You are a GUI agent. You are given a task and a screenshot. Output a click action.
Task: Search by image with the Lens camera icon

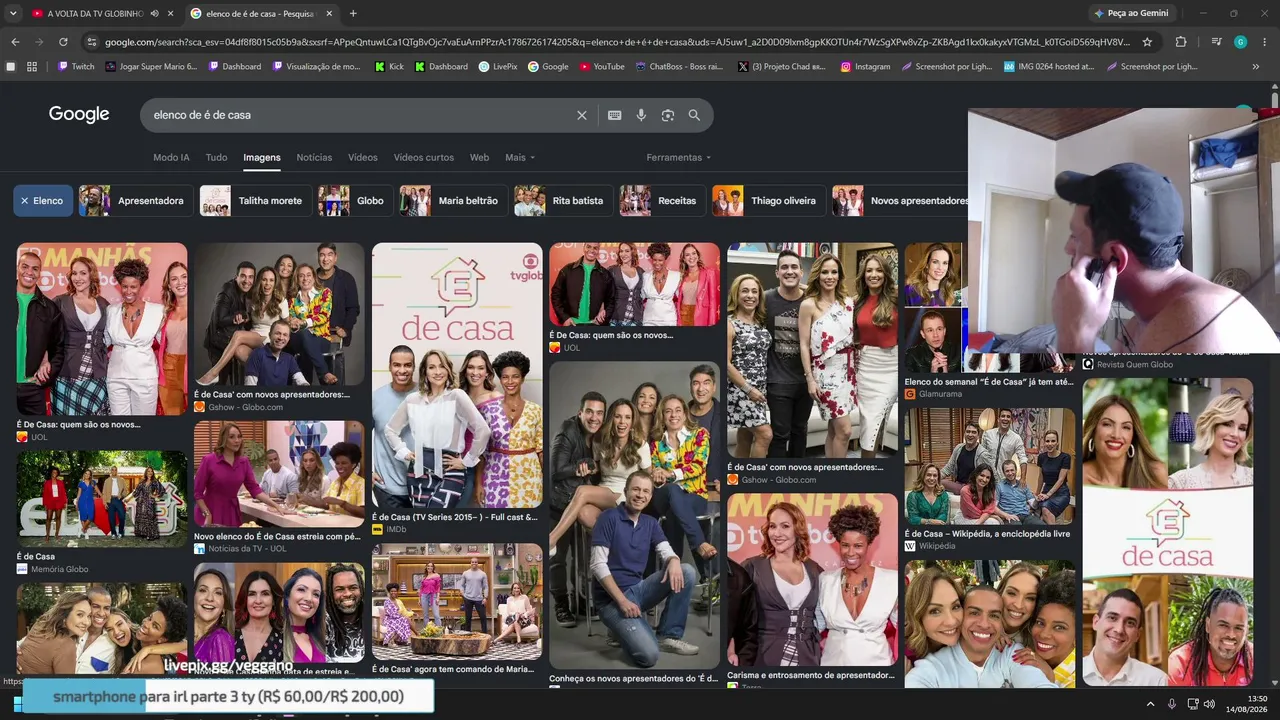[x=668, y=115]
